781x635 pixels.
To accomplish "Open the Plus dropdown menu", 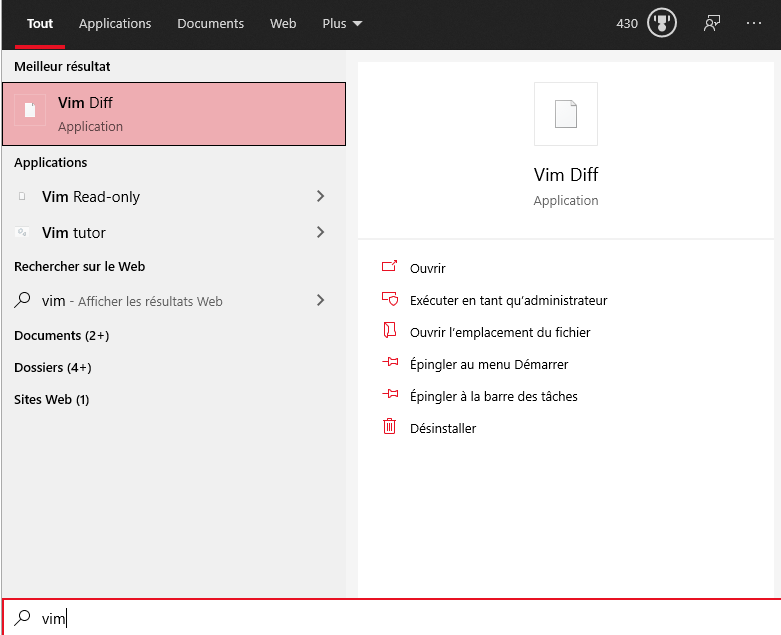I will click(x=342, y=23).
